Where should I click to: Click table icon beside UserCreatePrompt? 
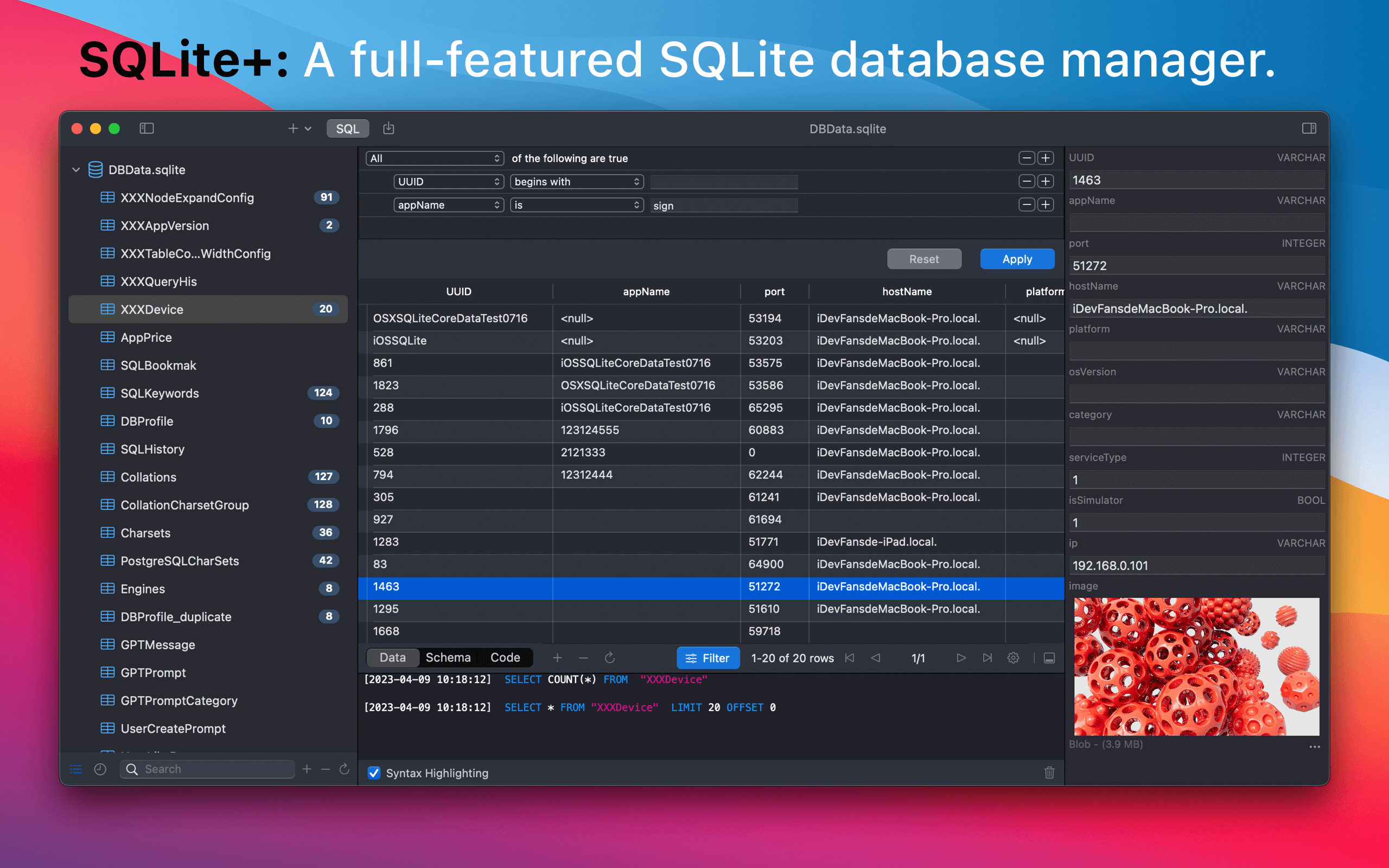point(107,728)
